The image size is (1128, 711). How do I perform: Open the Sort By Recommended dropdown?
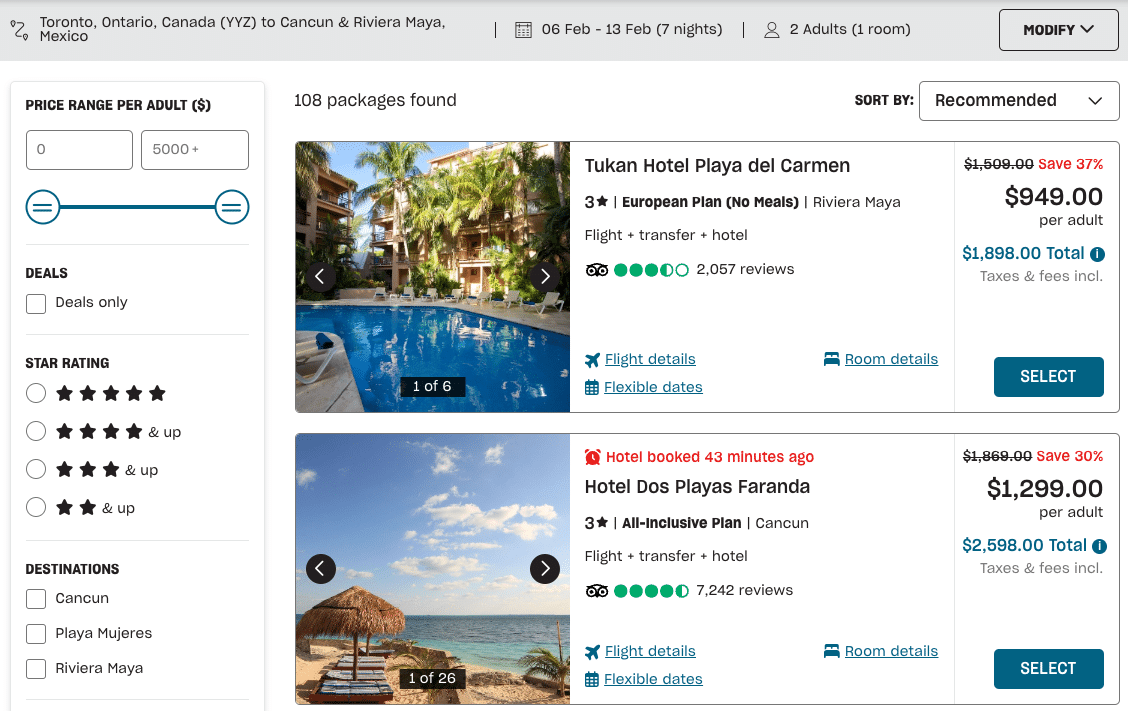1018,101
